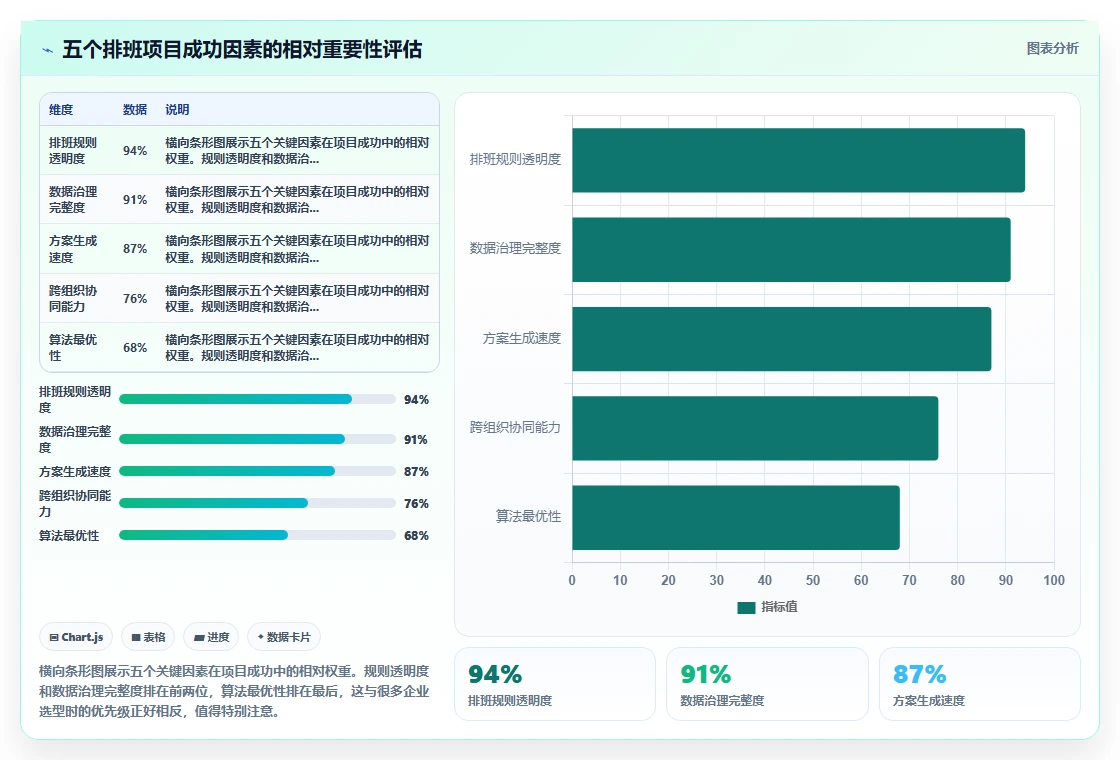Click the 方案生成速度 chart bar

tap(781, 339)
